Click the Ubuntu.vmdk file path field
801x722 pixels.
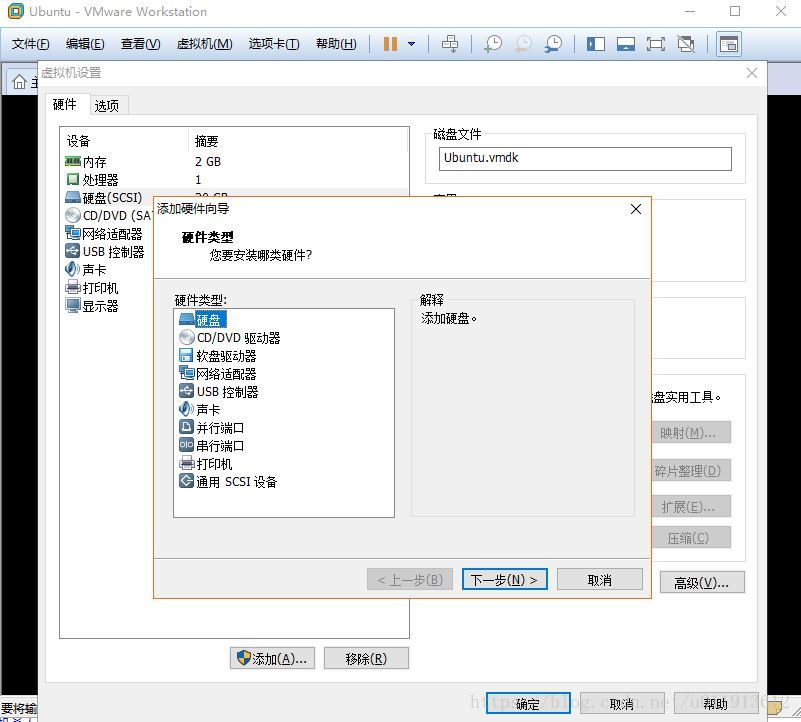point(585,158)
